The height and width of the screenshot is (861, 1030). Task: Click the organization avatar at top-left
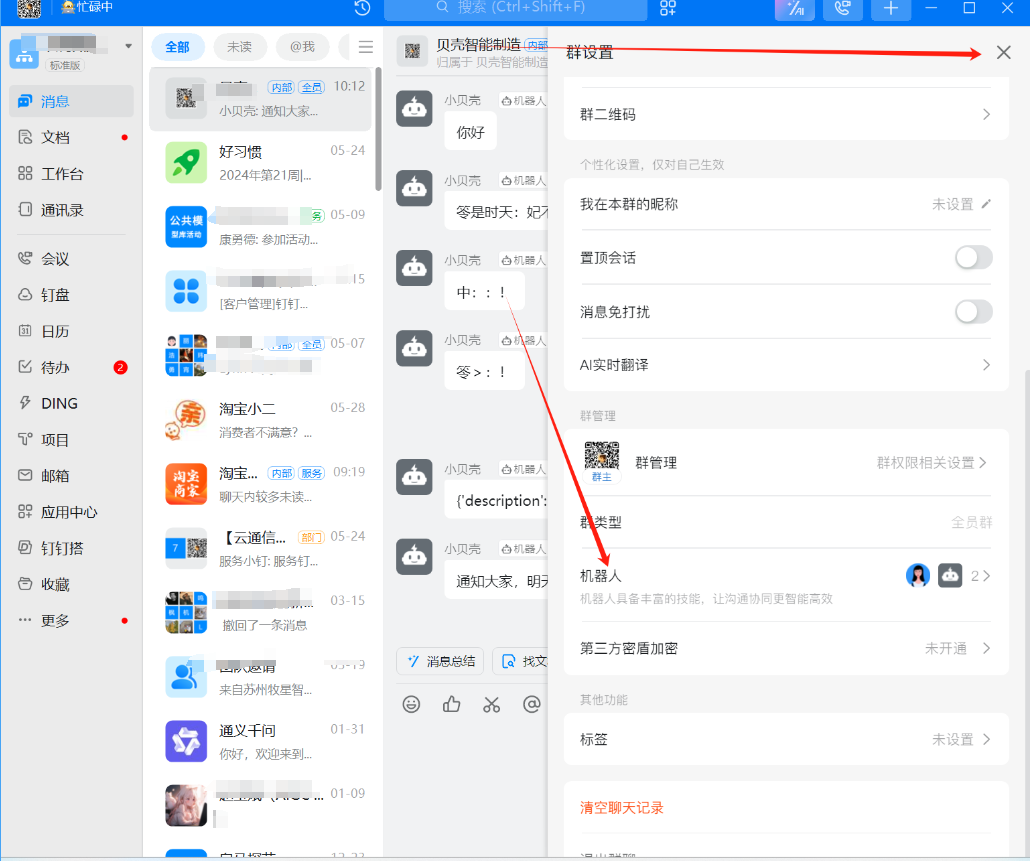24,53
